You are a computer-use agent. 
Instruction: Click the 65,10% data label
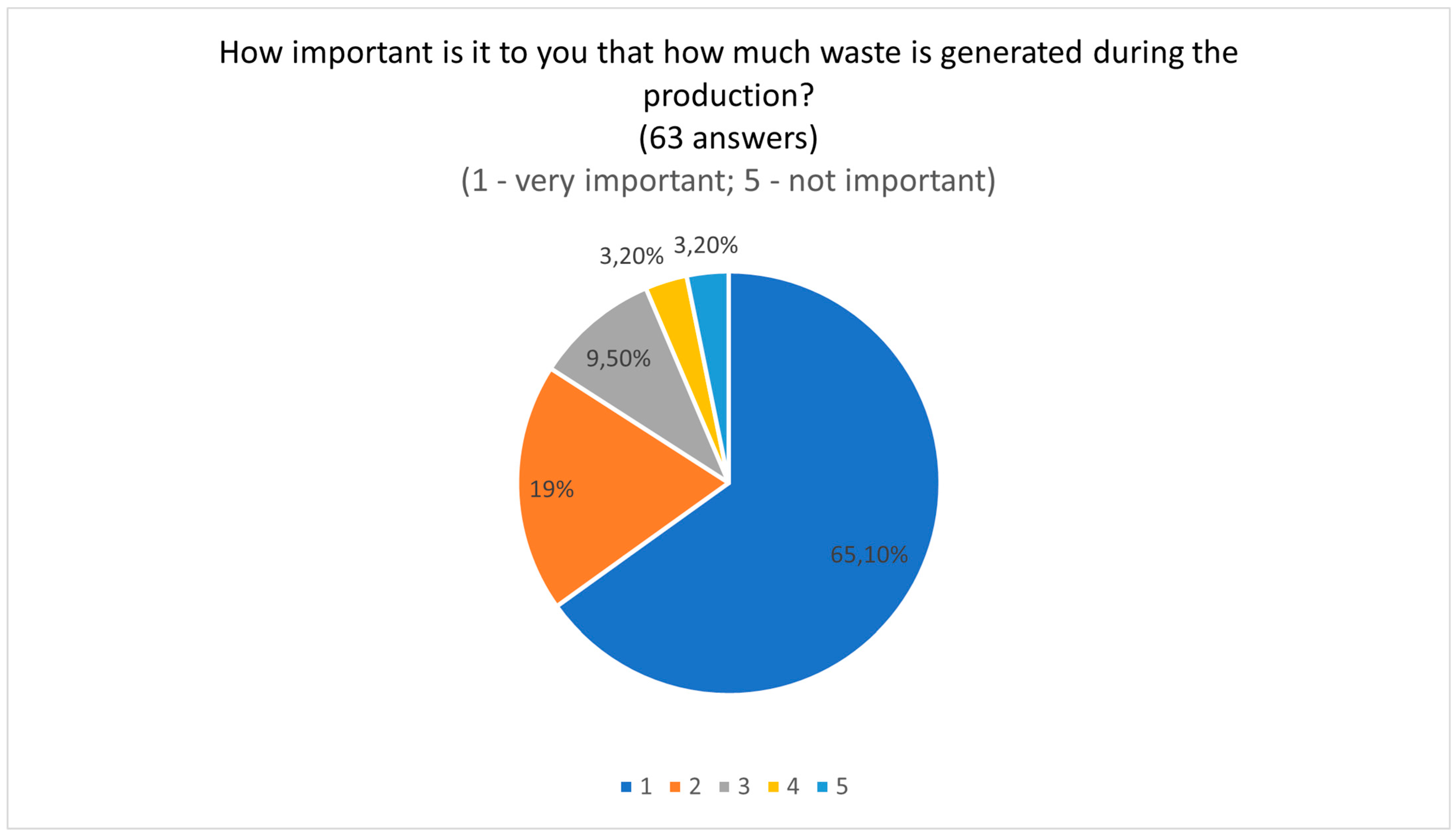pyautogui.click(x=869, y=555)
